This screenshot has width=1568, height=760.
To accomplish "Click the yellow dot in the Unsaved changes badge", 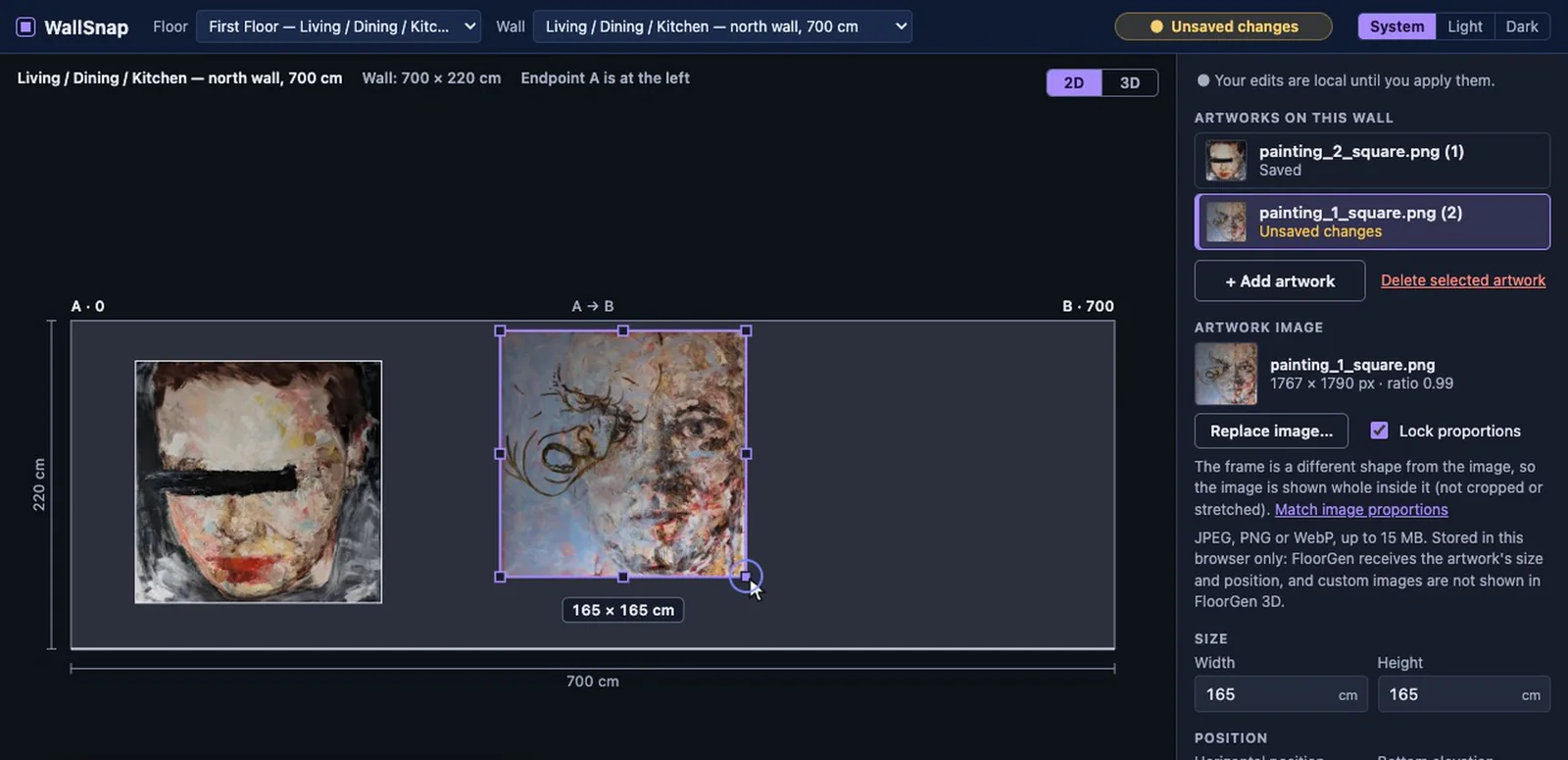I will click(1156, 26).
